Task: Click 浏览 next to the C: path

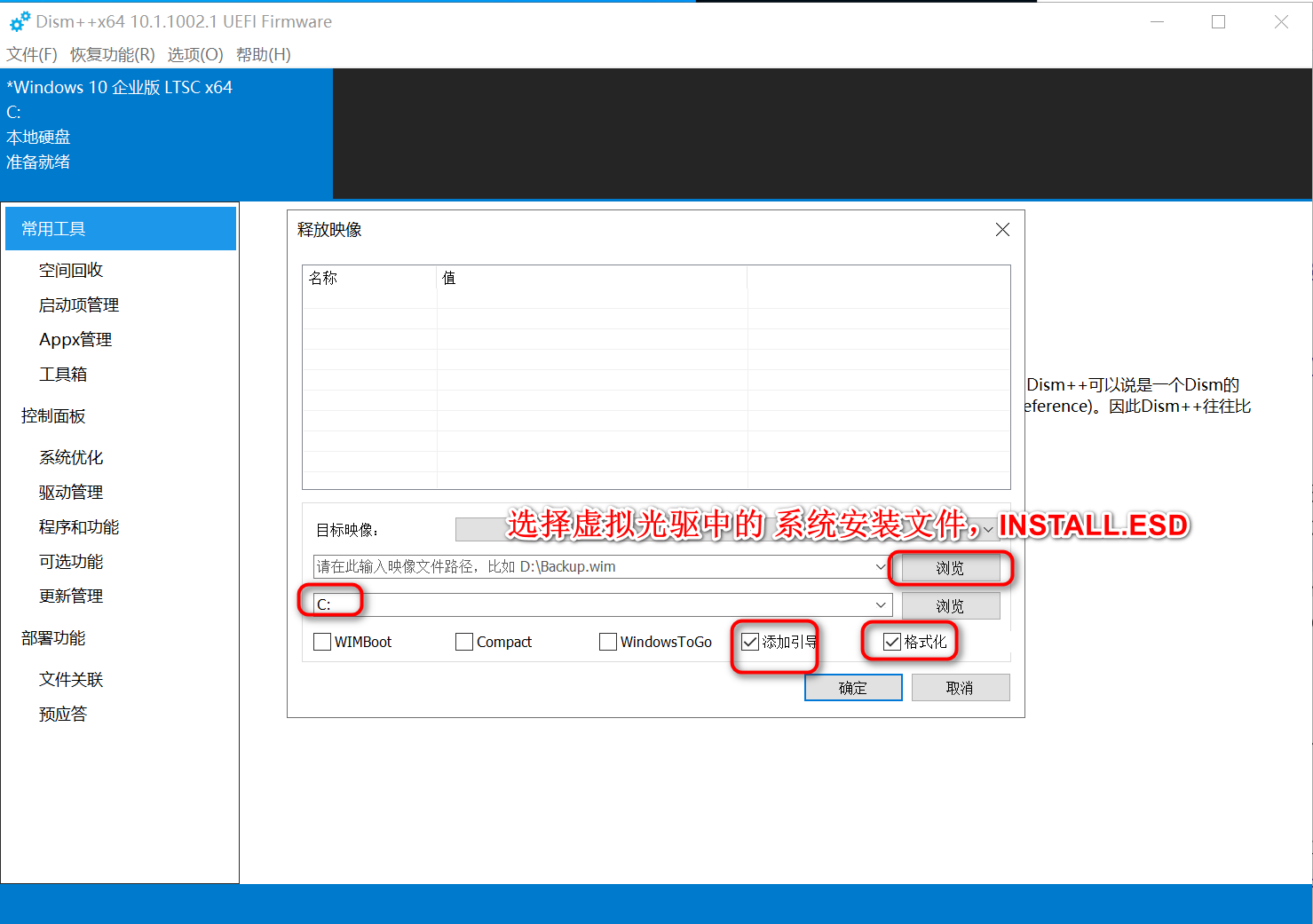Action: coord(951,606)
